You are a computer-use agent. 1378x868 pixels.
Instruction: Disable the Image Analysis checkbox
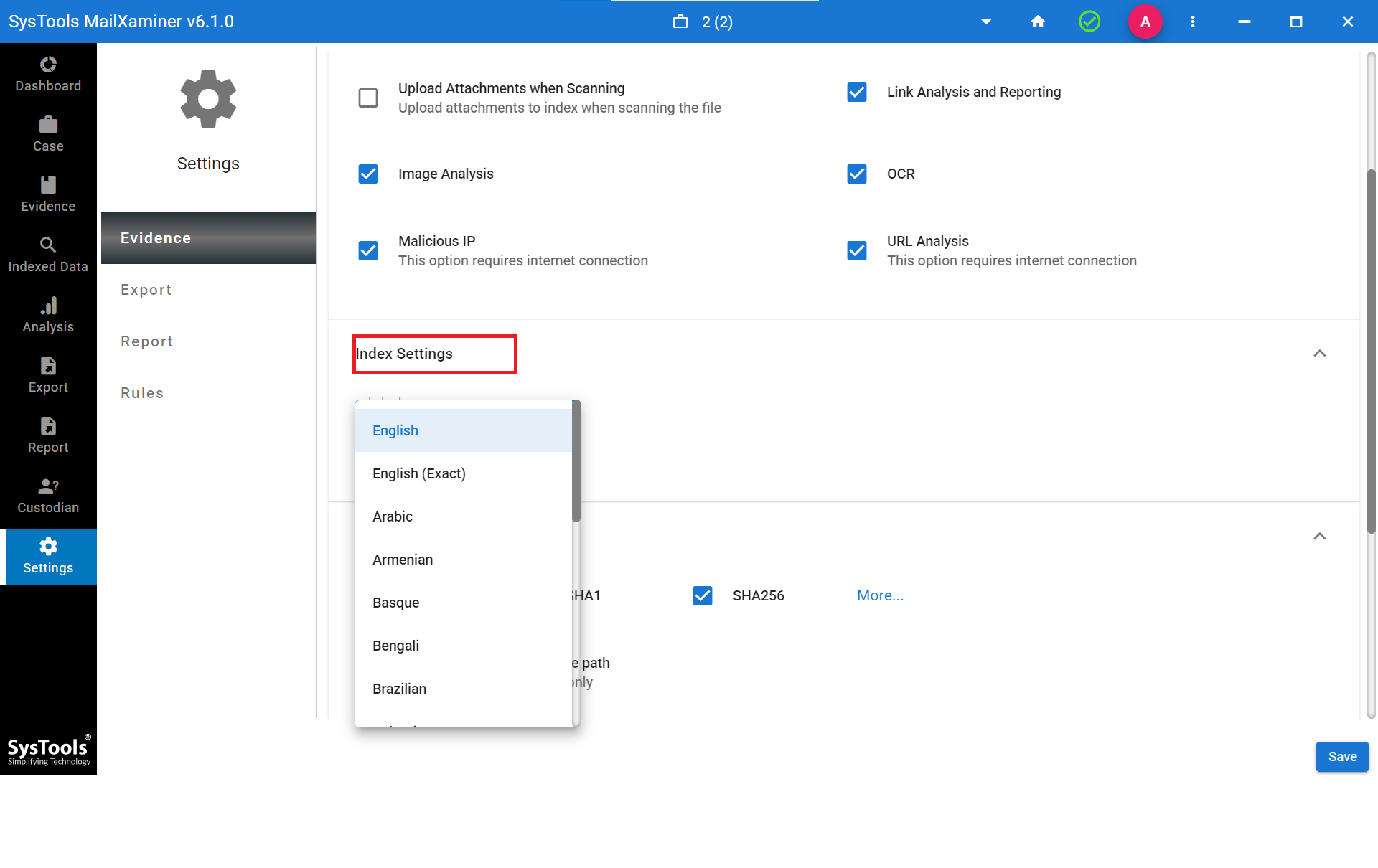(368, 174)
